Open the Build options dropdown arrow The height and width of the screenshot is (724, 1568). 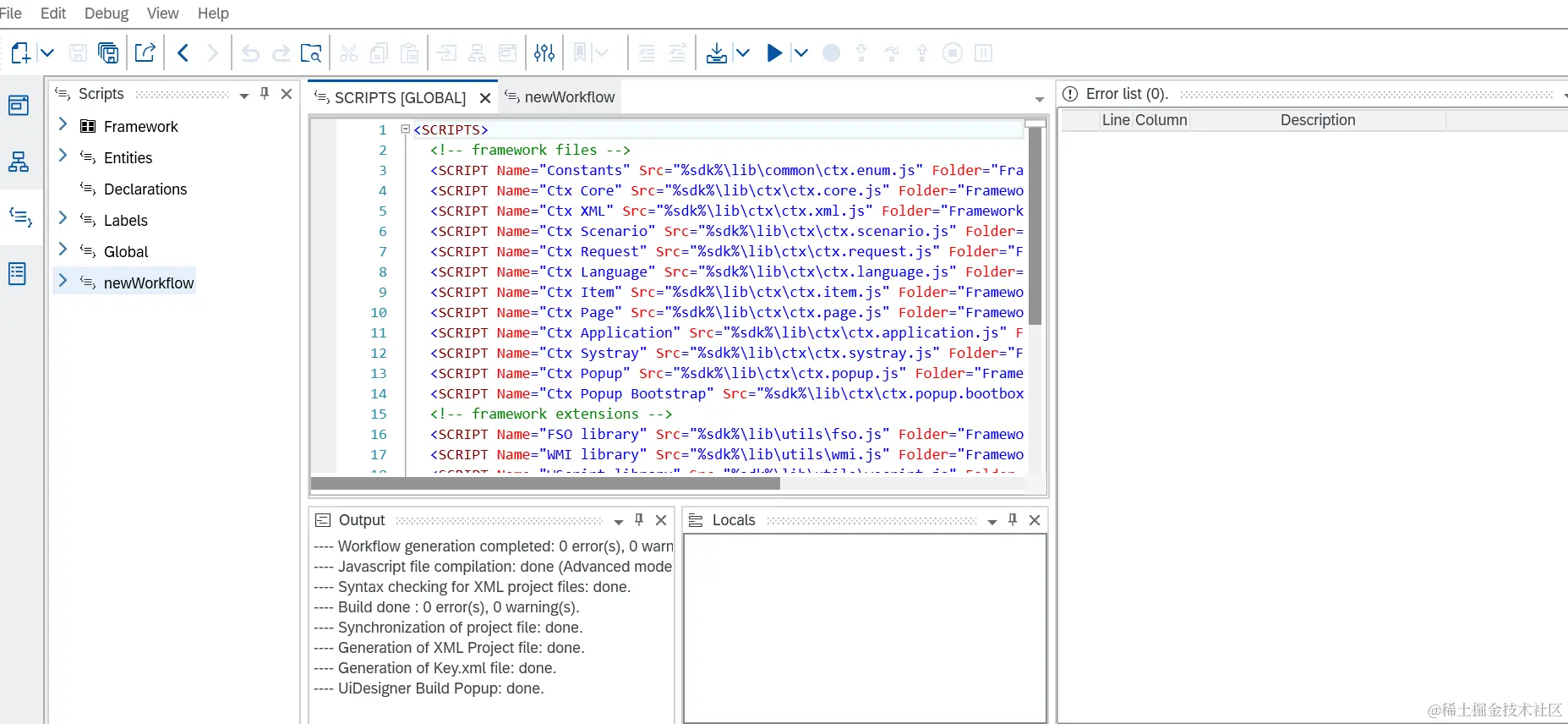coord(742,52)
